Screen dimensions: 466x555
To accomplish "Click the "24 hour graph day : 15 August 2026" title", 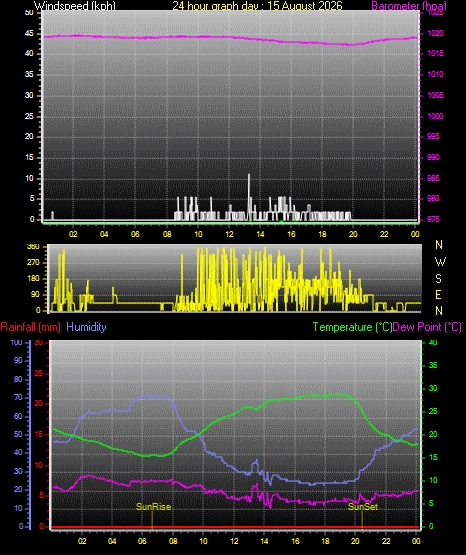I will 257,6.
